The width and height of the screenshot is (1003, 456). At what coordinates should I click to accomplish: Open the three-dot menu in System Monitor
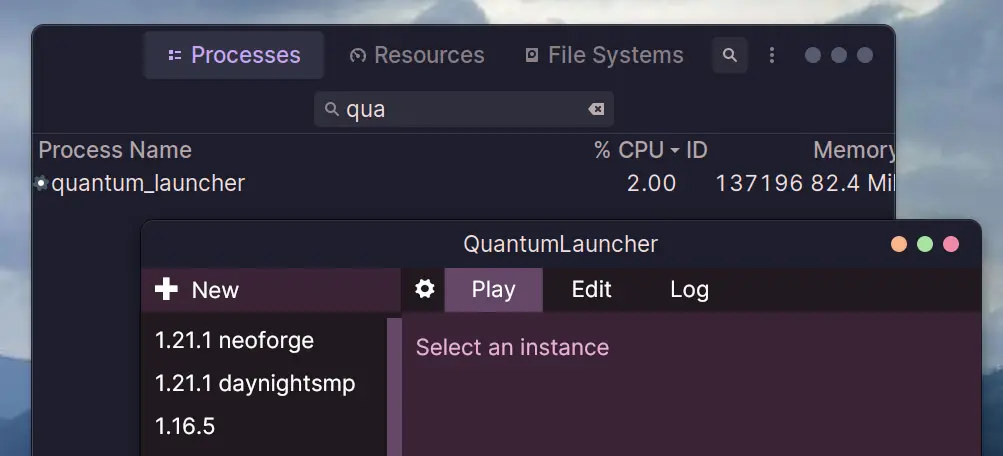771,55
